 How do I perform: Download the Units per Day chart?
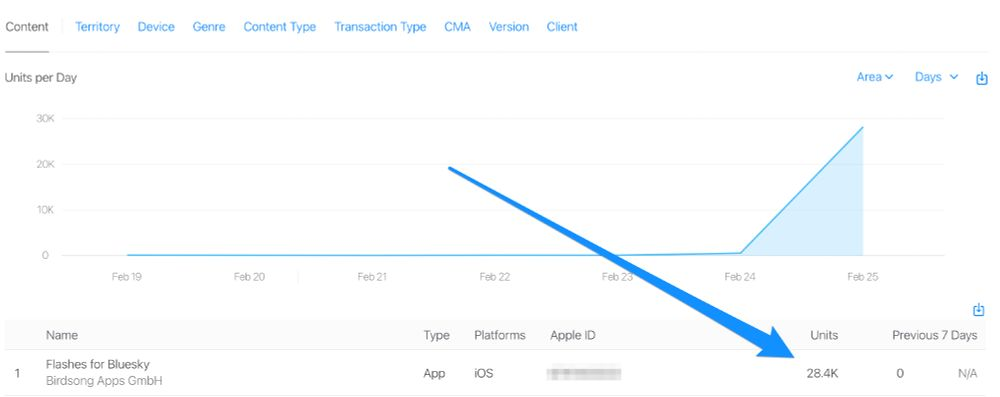pos(982,79)
